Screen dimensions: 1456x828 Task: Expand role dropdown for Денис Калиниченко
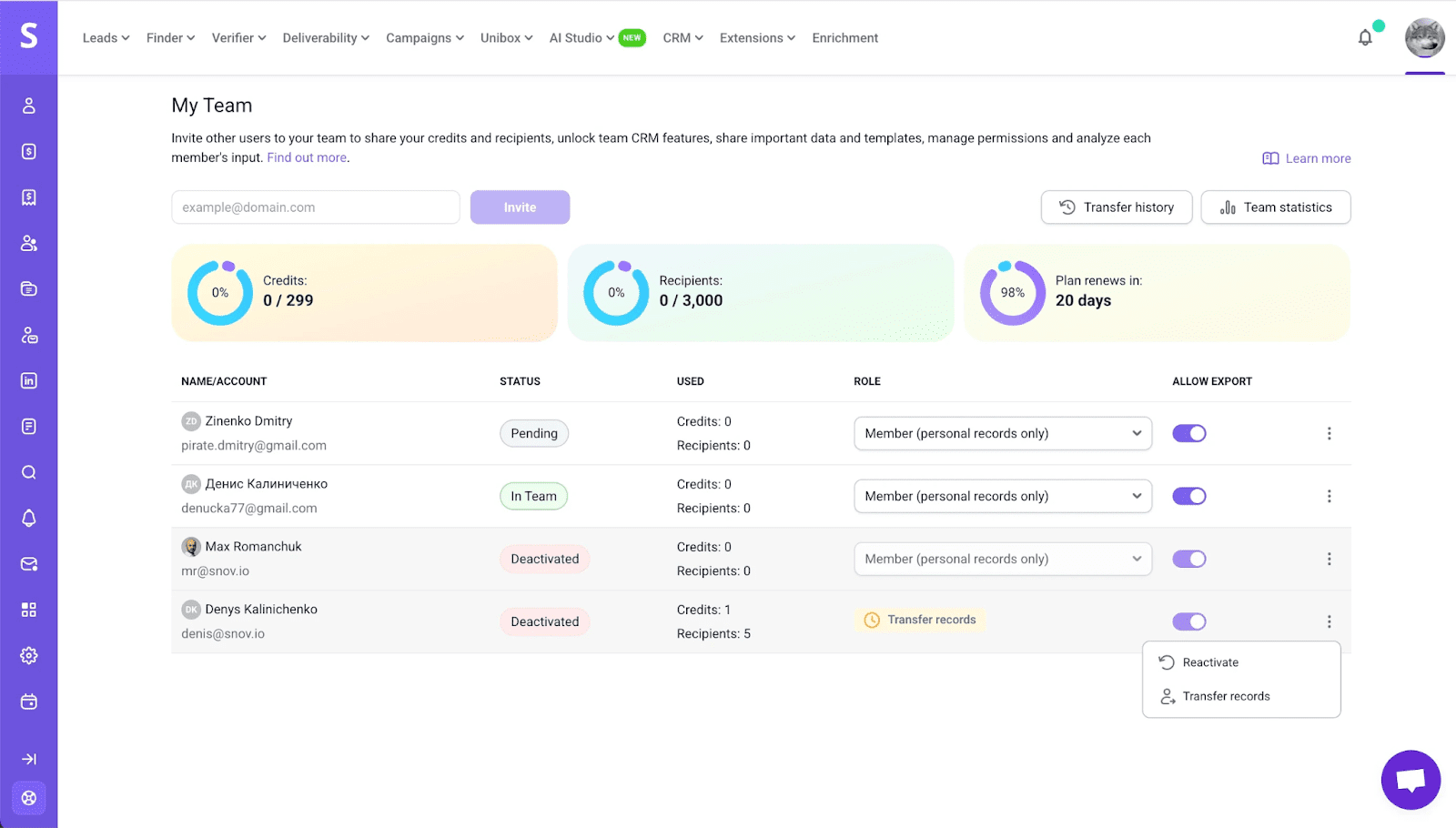(1002, 497)
